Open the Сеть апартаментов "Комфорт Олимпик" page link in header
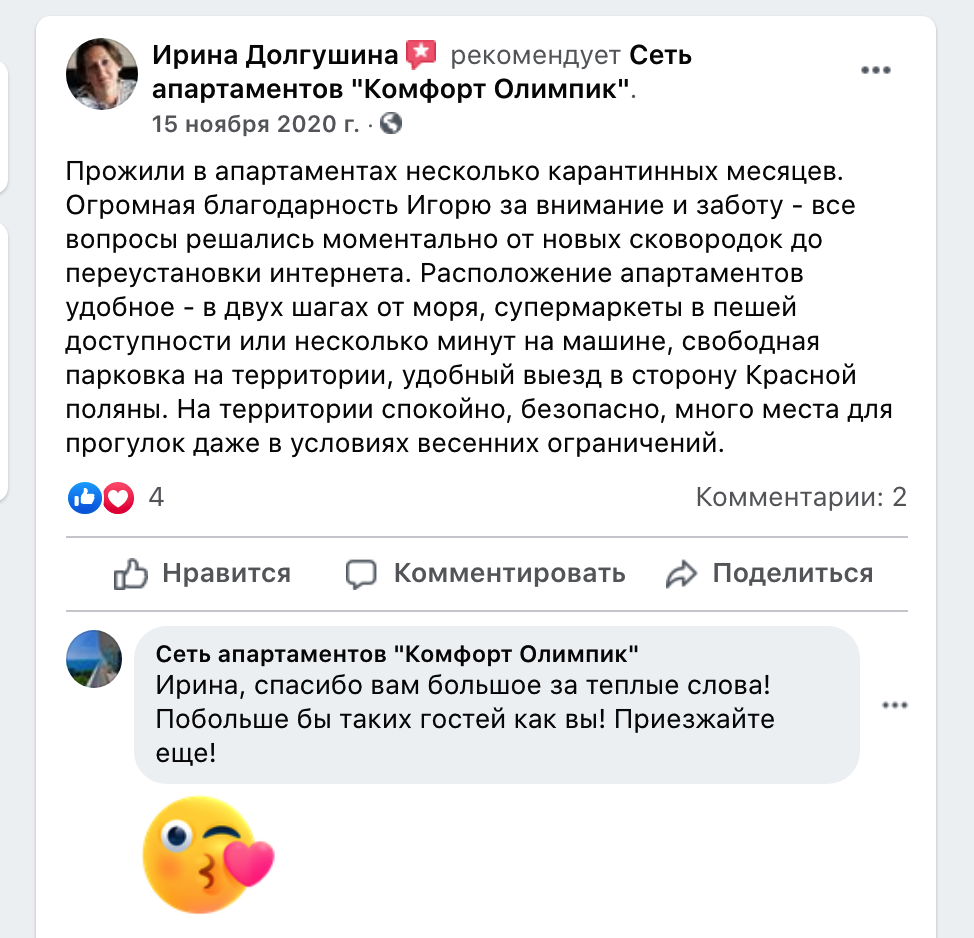 click(422, 72)
